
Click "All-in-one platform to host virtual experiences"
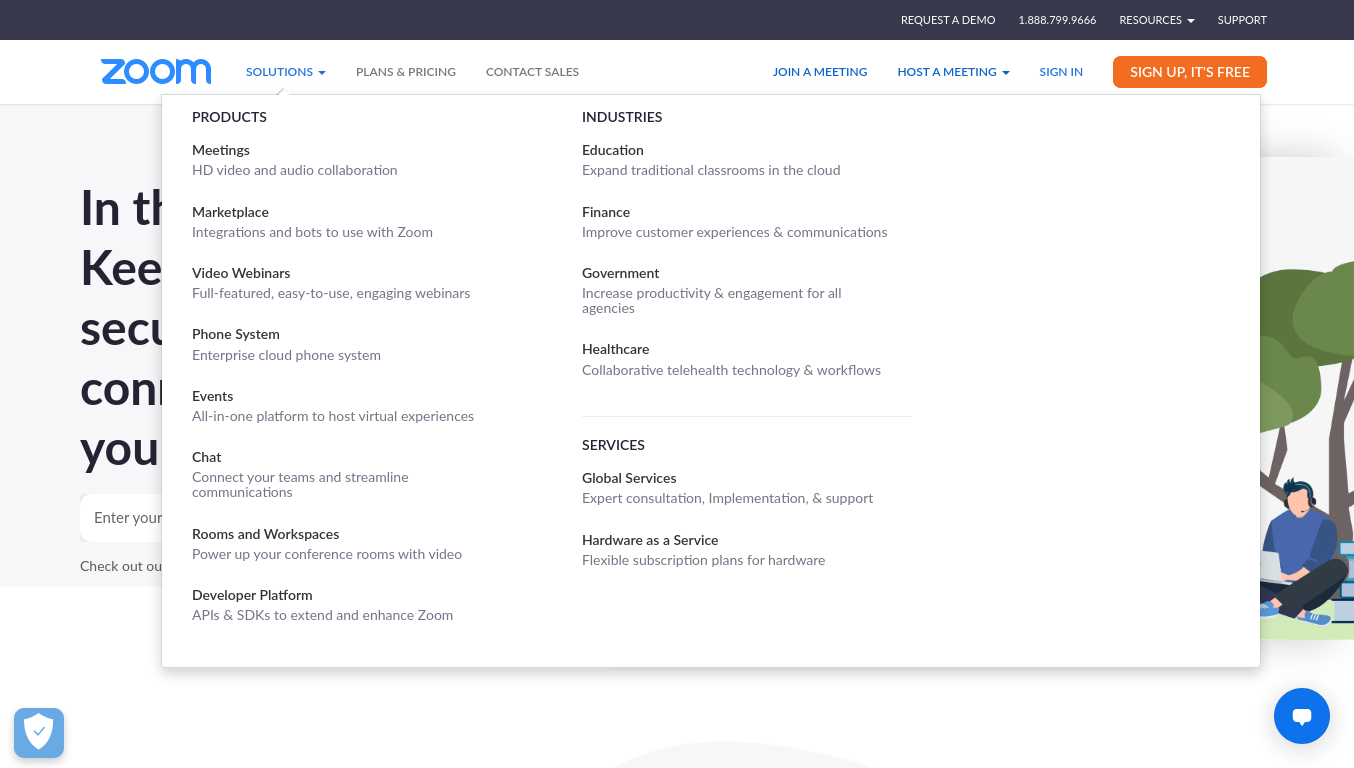pyautogui.click(x=333, y=416)
